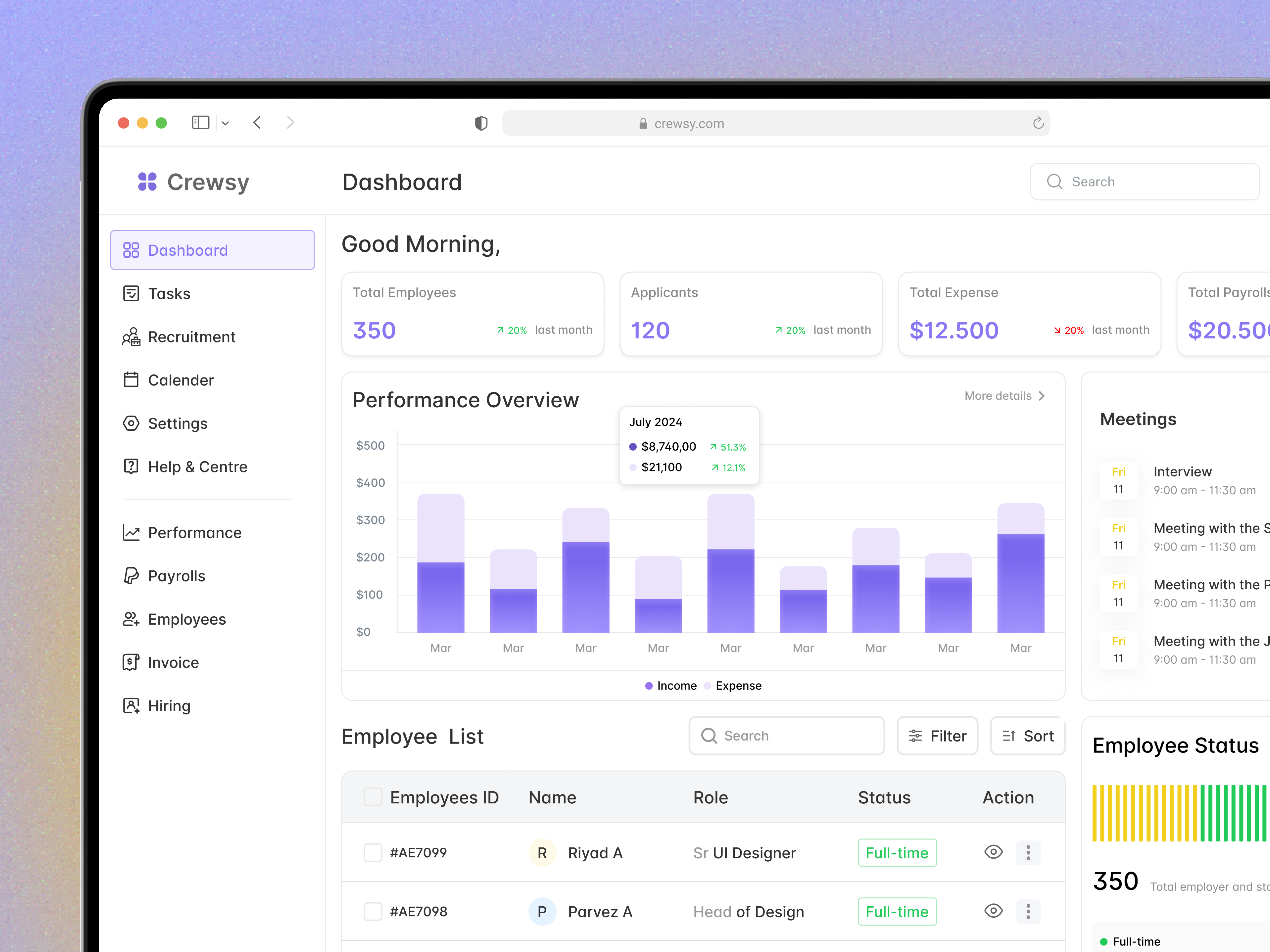Click magnifier icon in header search
1270x952 pixels.
coord(1055,182)
